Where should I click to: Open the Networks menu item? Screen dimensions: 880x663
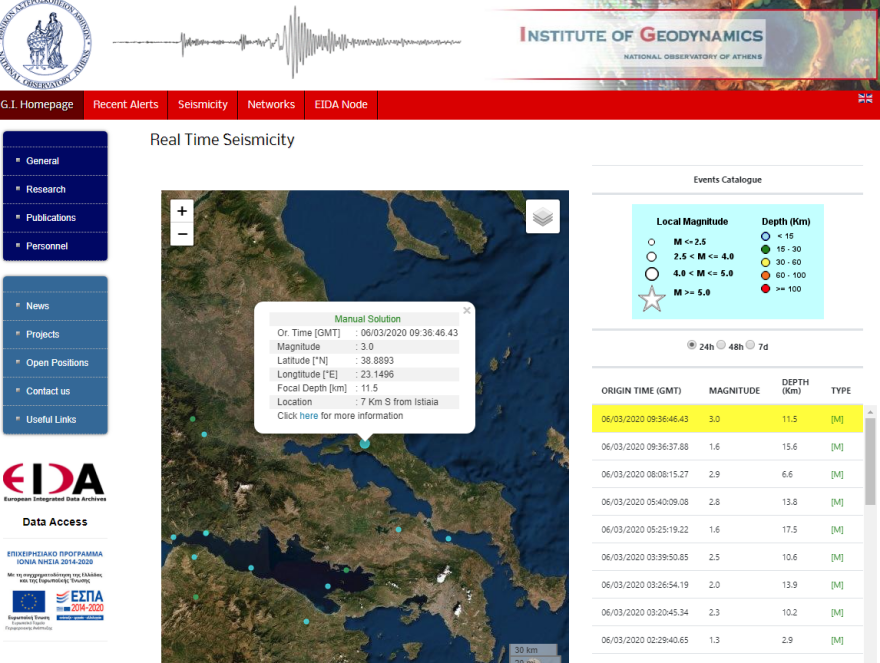[271, 105]
